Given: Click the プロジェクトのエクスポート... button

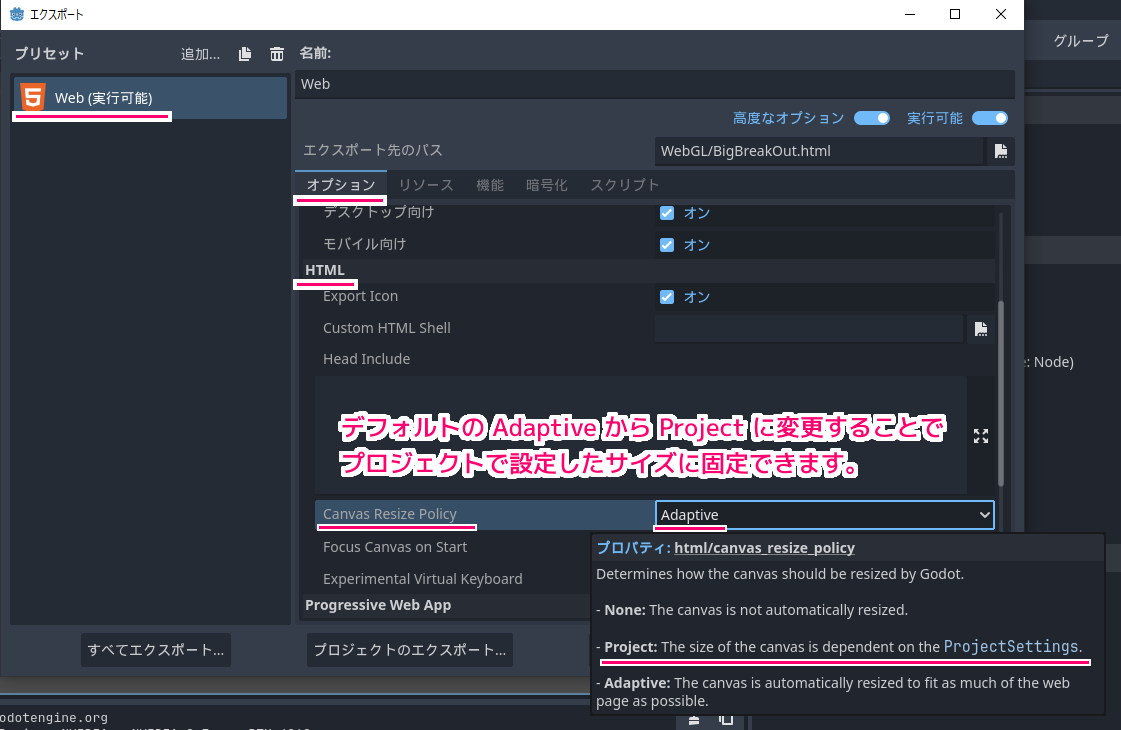Looking at the screenshot, I should [x=410, y=650].
